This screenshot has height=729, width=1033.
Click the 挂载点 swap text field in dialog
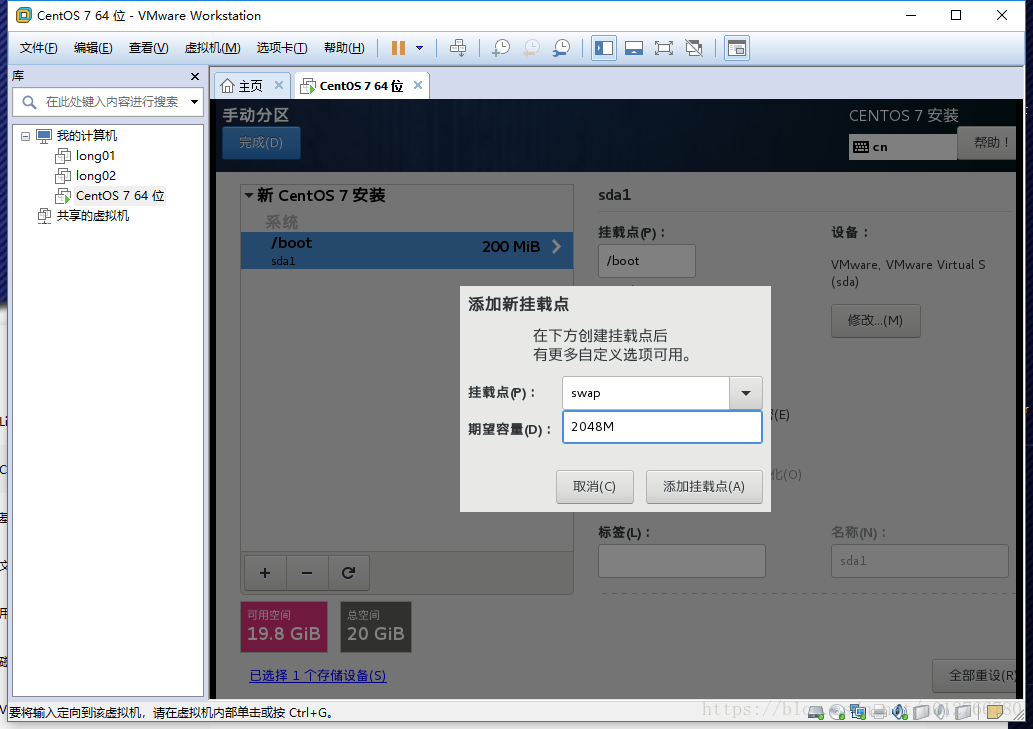click(x=646, y=392)
